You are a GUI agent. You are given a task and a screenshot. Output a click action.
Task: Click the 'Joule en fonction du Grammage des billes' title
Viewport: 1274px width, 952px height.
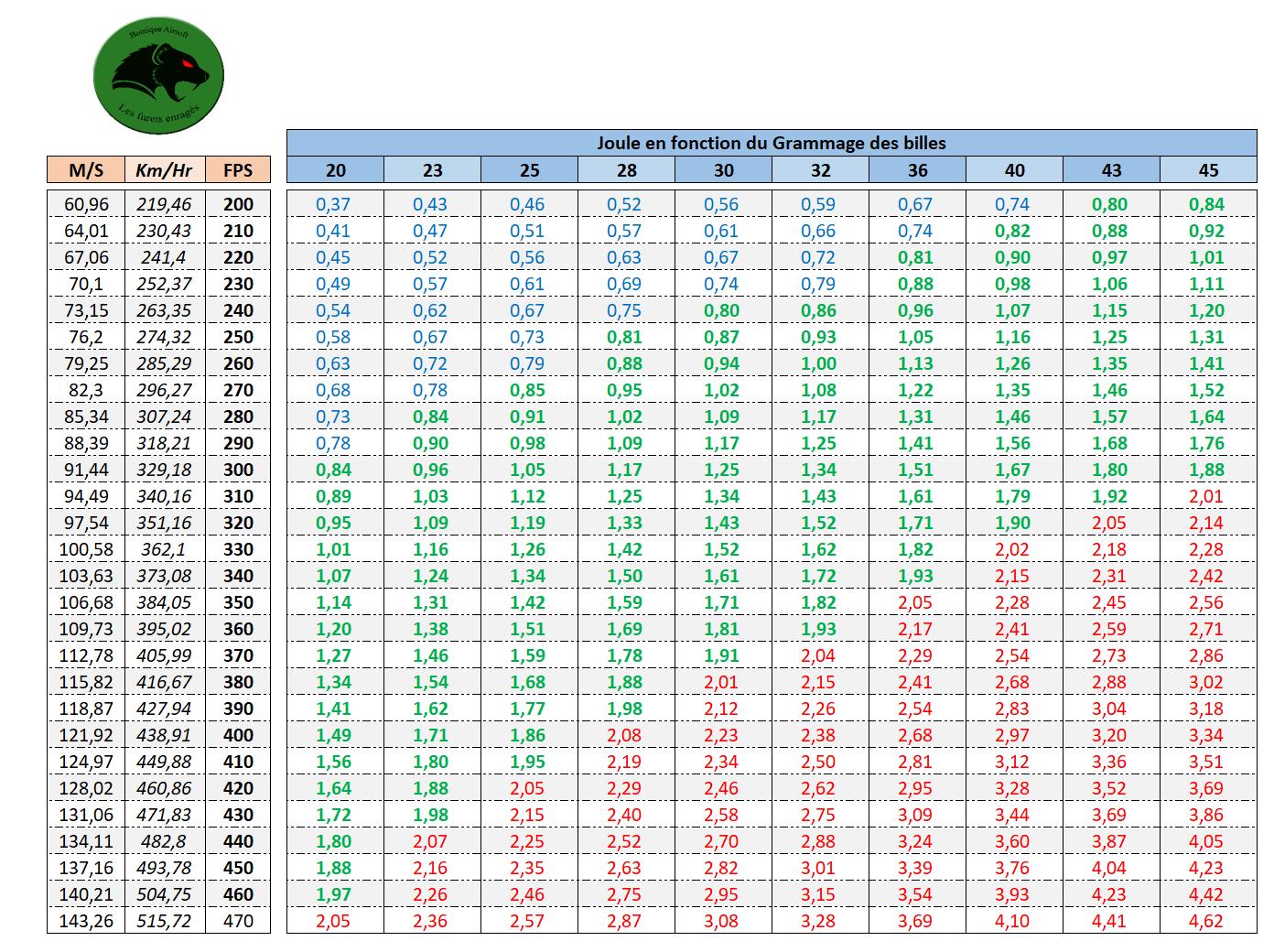coord(772,143)
